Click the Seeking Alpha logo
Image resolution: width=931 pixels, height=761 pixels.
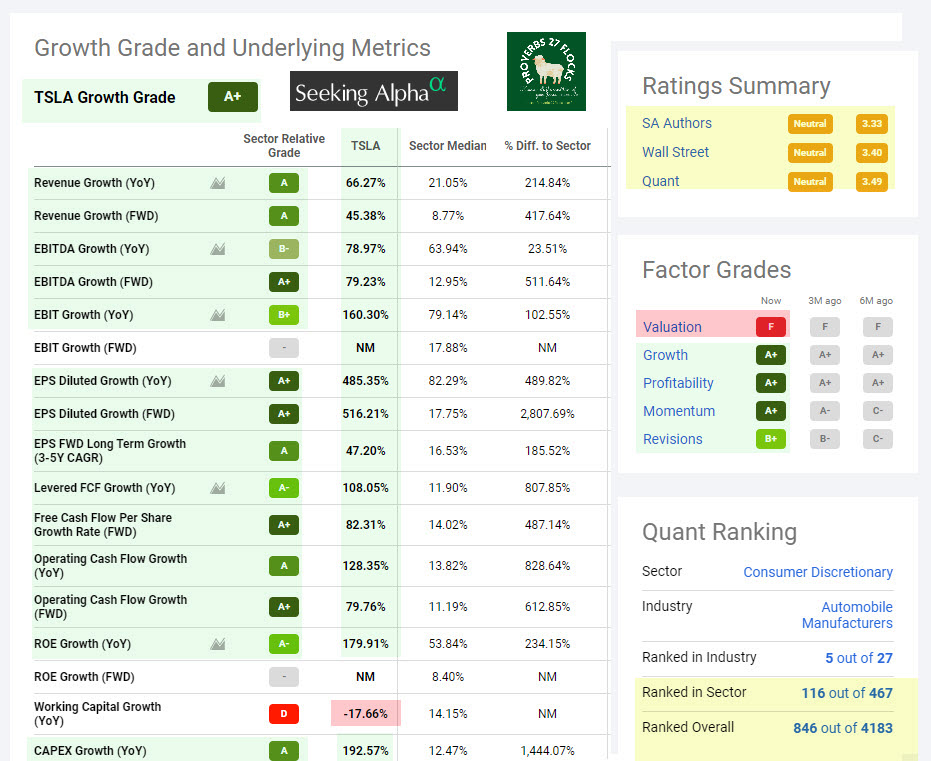pos(374,92)
